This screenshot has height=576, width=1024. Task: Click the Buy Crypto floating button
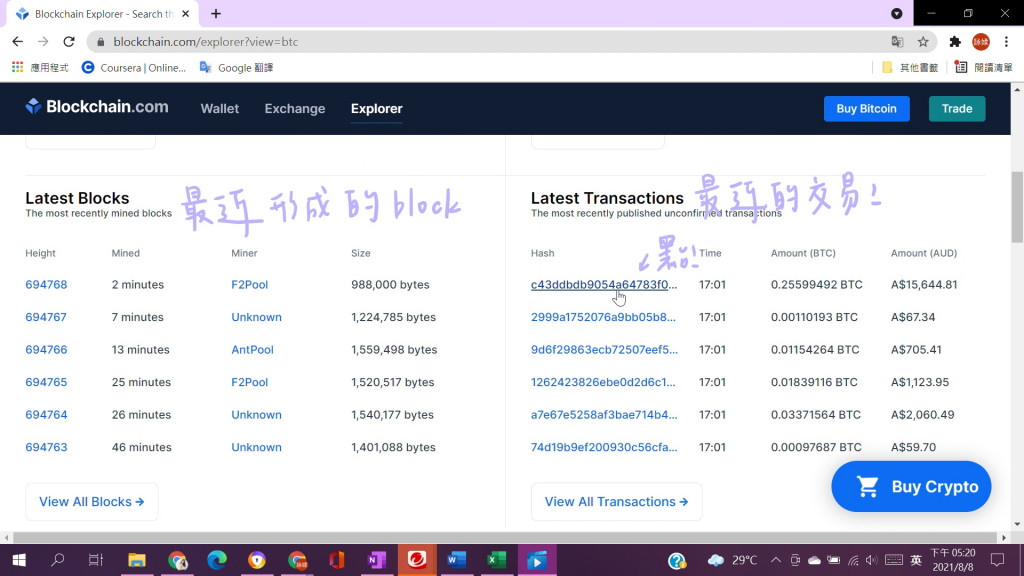click(x=911, y=487)
